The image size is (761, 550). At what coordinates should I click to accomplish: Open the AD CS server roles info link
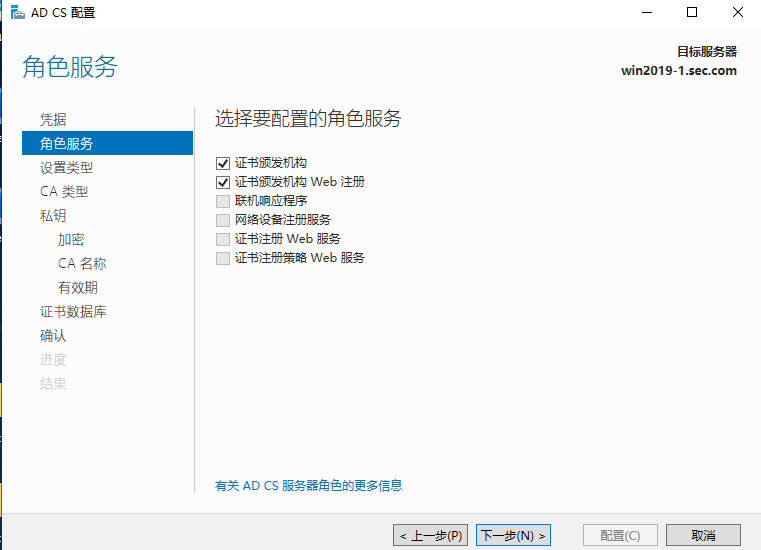coord(308,486)
